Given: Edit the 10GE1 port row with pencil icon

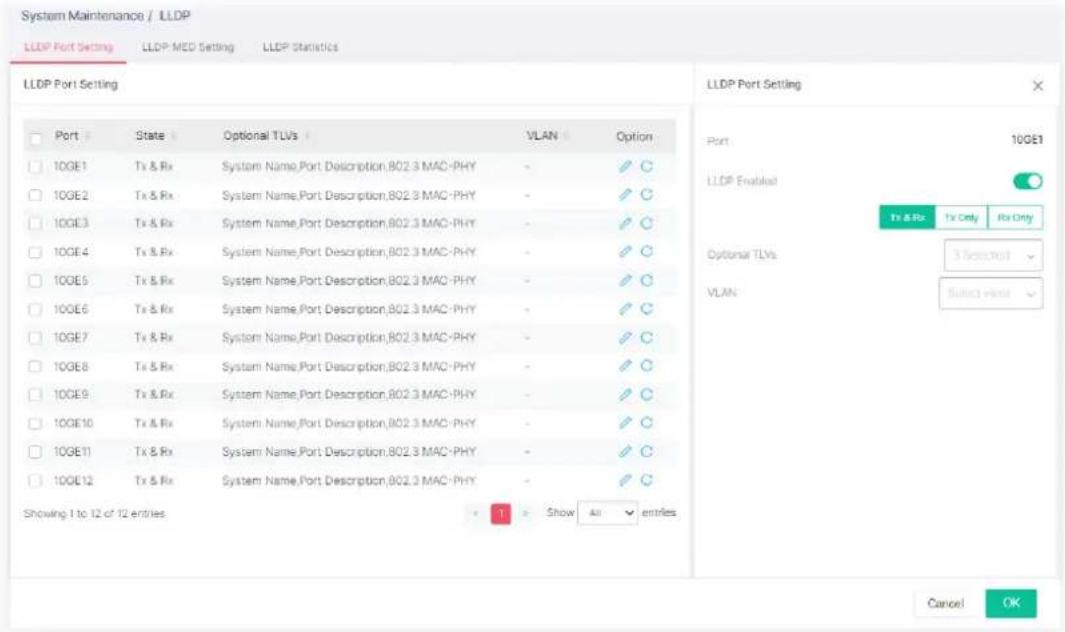Looking at the screenshot, I should click(626, 166).
